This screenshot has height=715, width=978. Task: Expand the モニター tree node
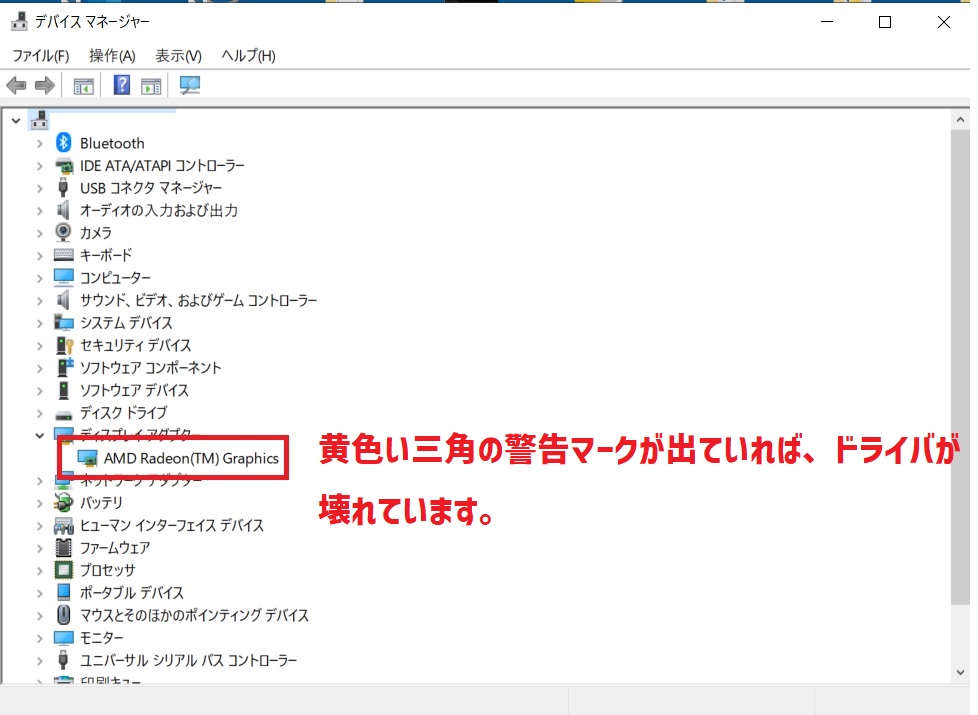pos(39,638)
